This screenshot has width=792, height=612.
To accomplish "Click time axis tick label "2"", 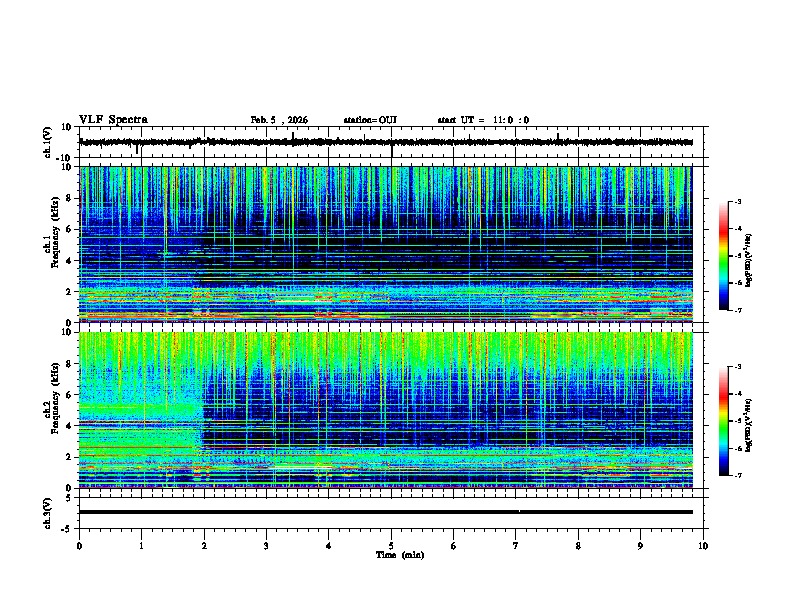I will pyautogui.click(x=204, y=546).
